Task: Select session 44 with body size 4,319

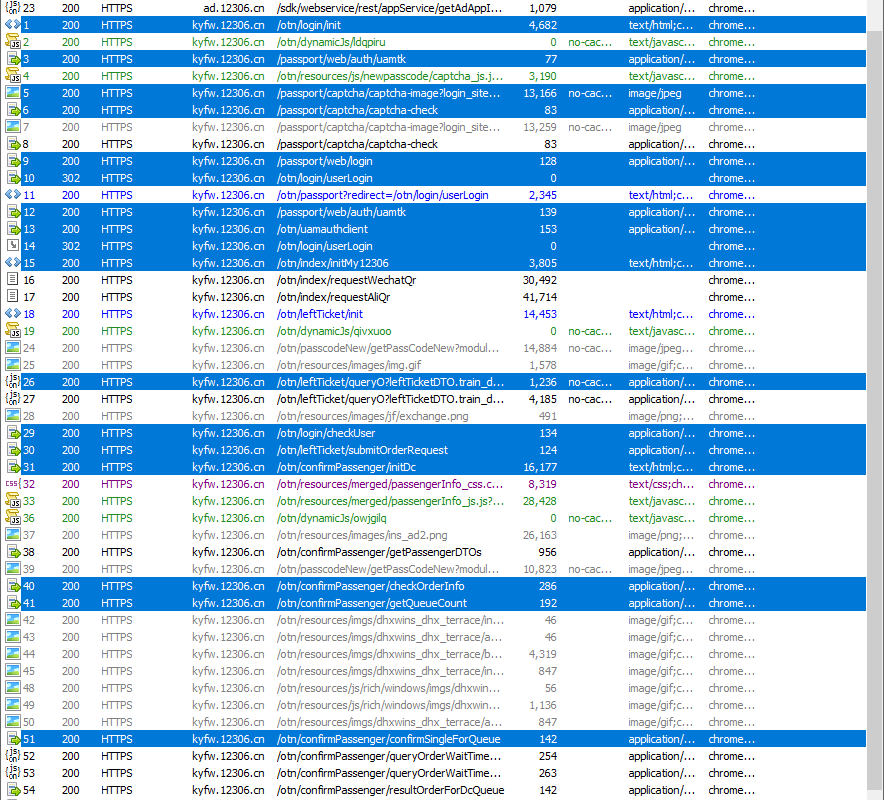Action: click(x=433, y=654)
